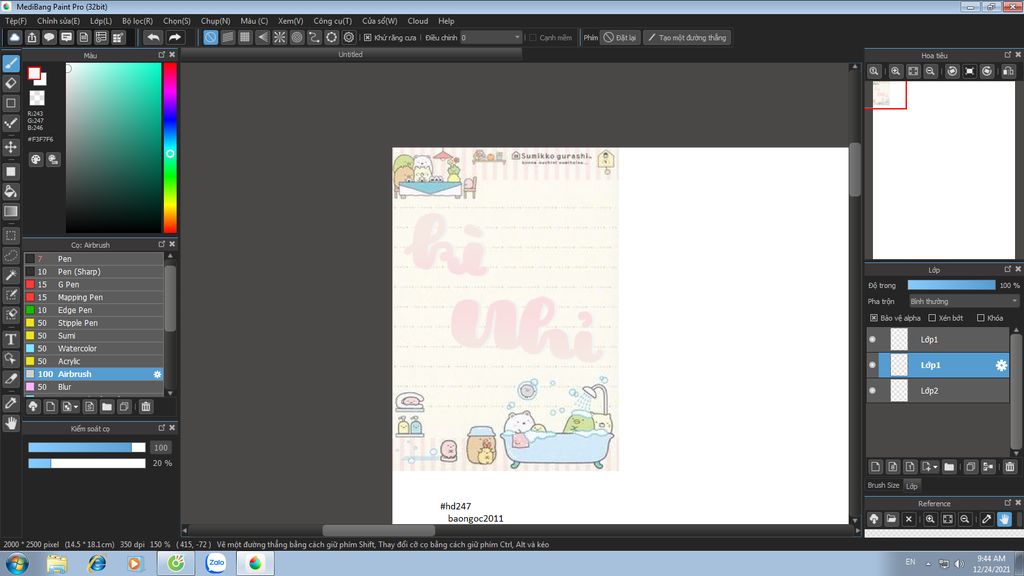Open snap settings gear icon
The height and width of the screenshot is (576, 1024).
point(349,37)
